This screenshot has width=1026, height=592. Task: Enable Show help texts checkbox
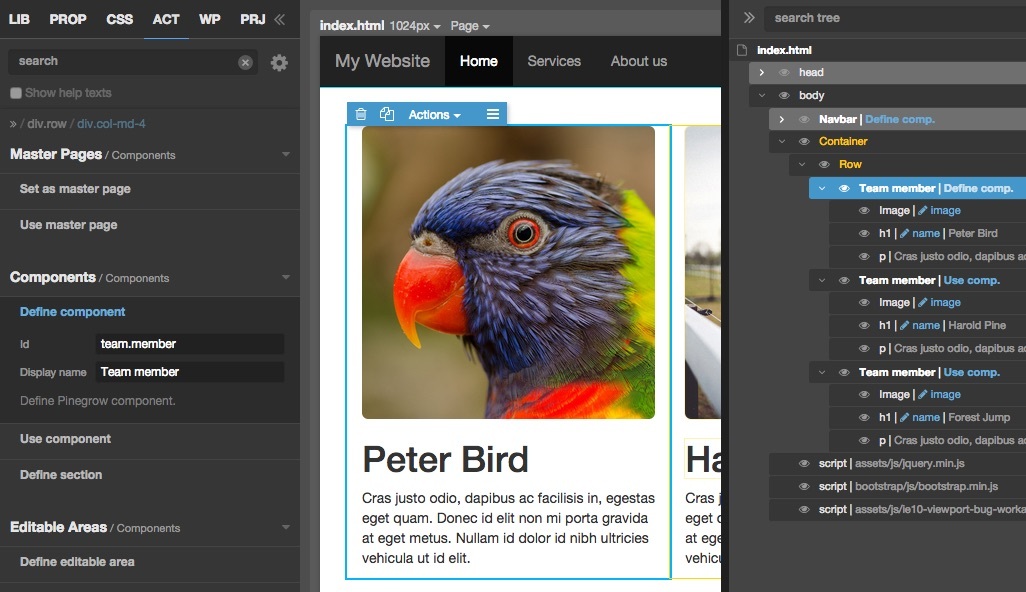click(16, 93)
